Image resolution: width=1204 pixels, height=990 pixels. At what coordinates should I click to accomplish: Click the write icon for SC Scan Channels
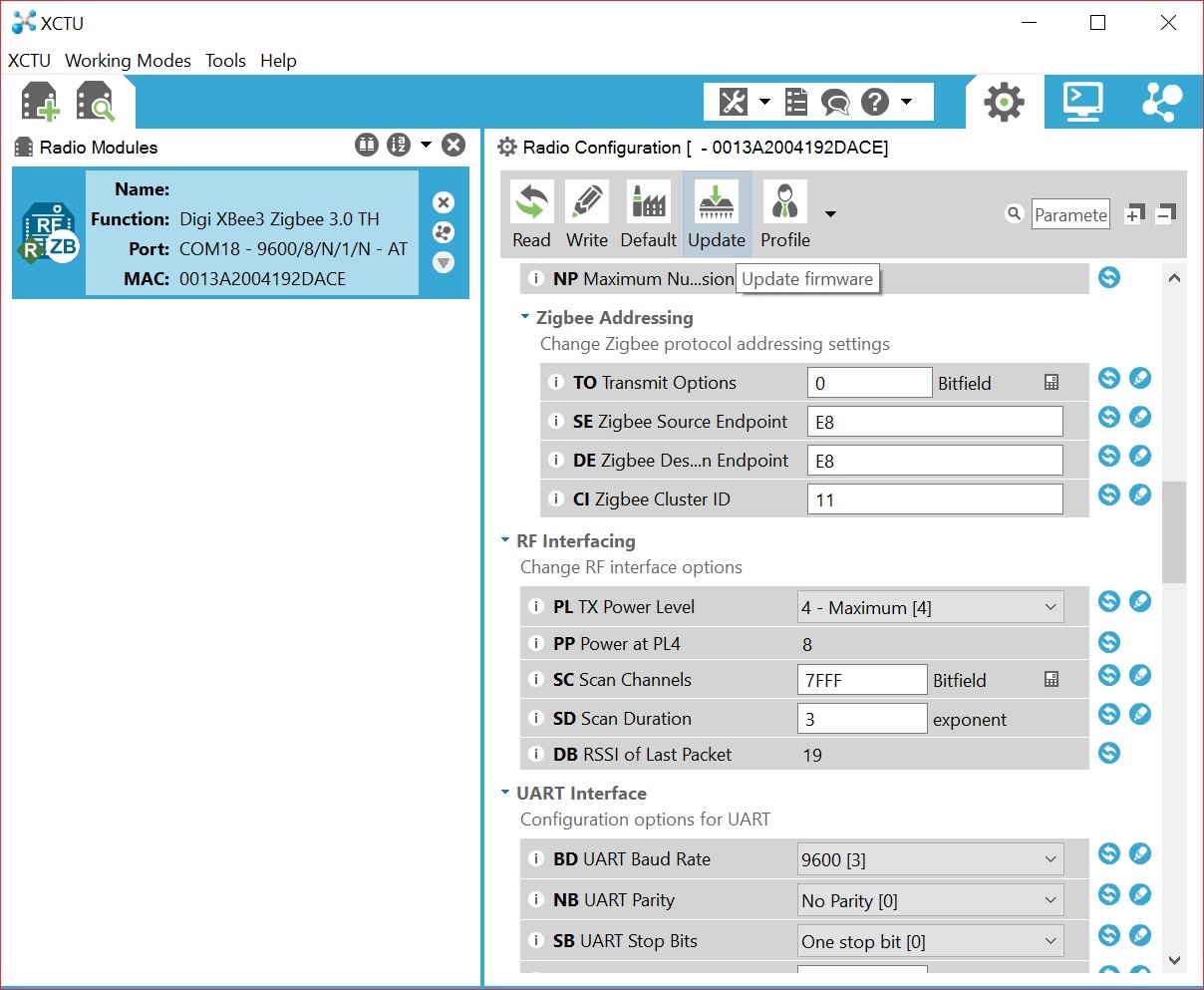tap(1140, 675)
